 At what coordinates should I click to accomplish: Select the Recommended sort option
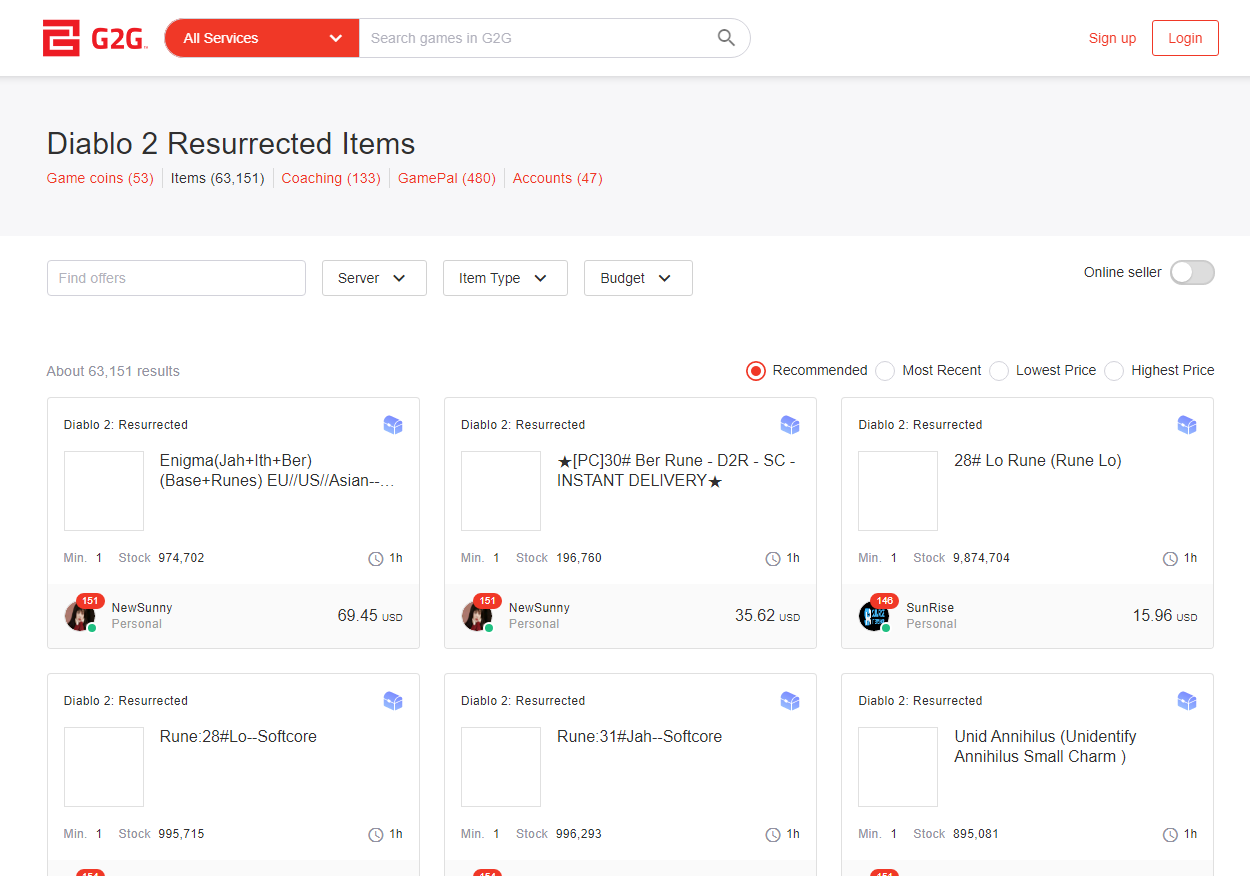tap(756, 371)
